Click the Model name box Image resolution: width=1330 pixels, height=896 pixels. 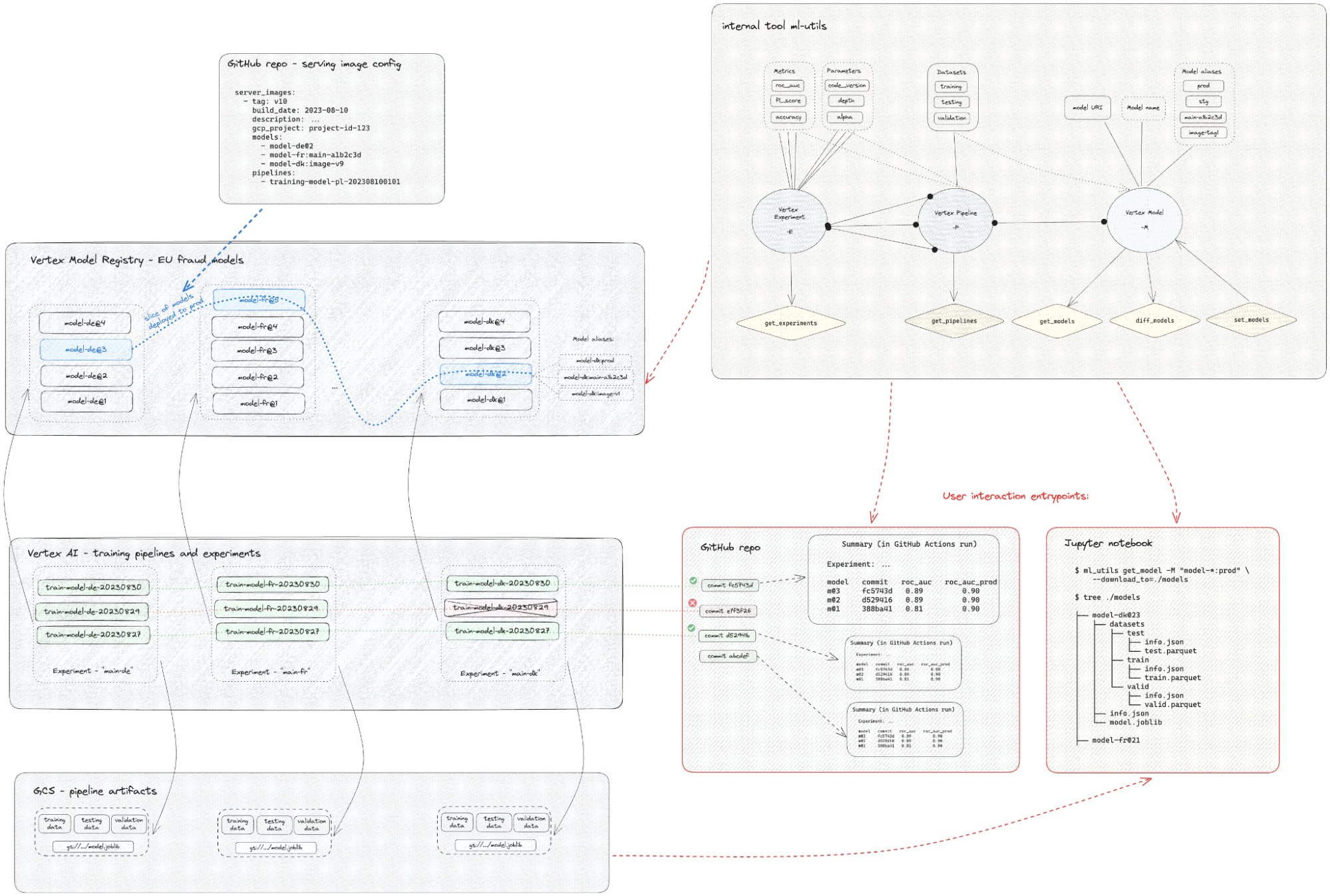pos(1143,107)
